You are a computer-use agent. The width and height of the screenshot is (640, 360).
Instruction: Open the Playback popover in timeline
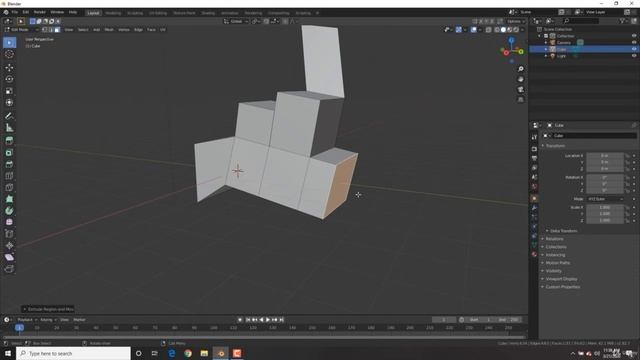27,320
